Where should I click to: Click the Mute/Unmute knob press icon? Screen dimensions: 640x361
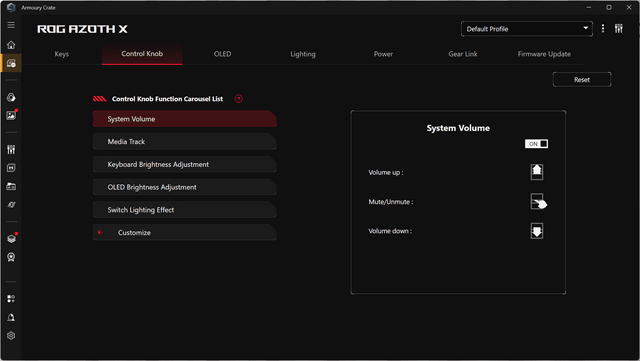tap(538, 202)
